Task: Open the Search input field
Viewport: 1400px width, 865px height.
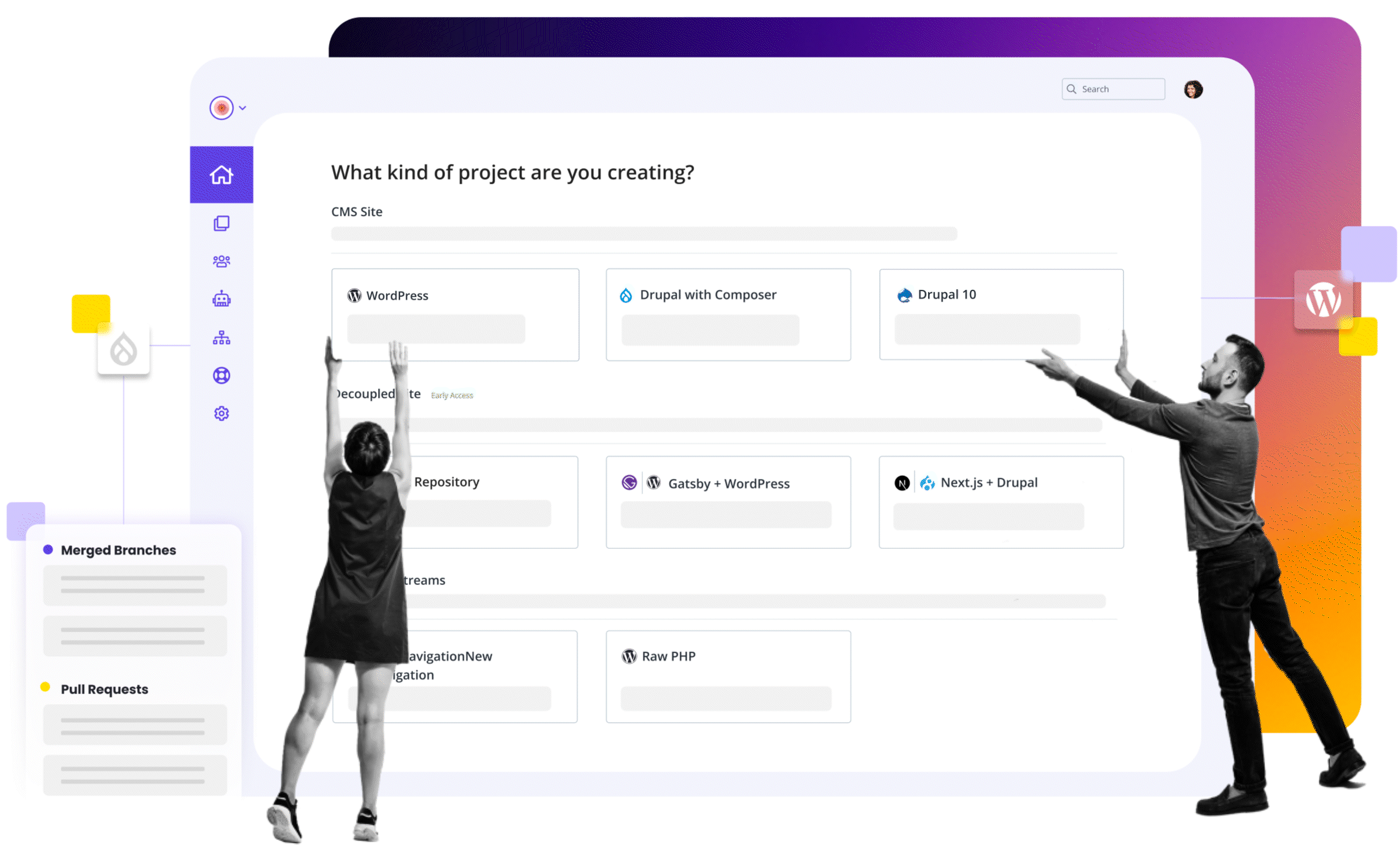Action: click(1112, 88)
